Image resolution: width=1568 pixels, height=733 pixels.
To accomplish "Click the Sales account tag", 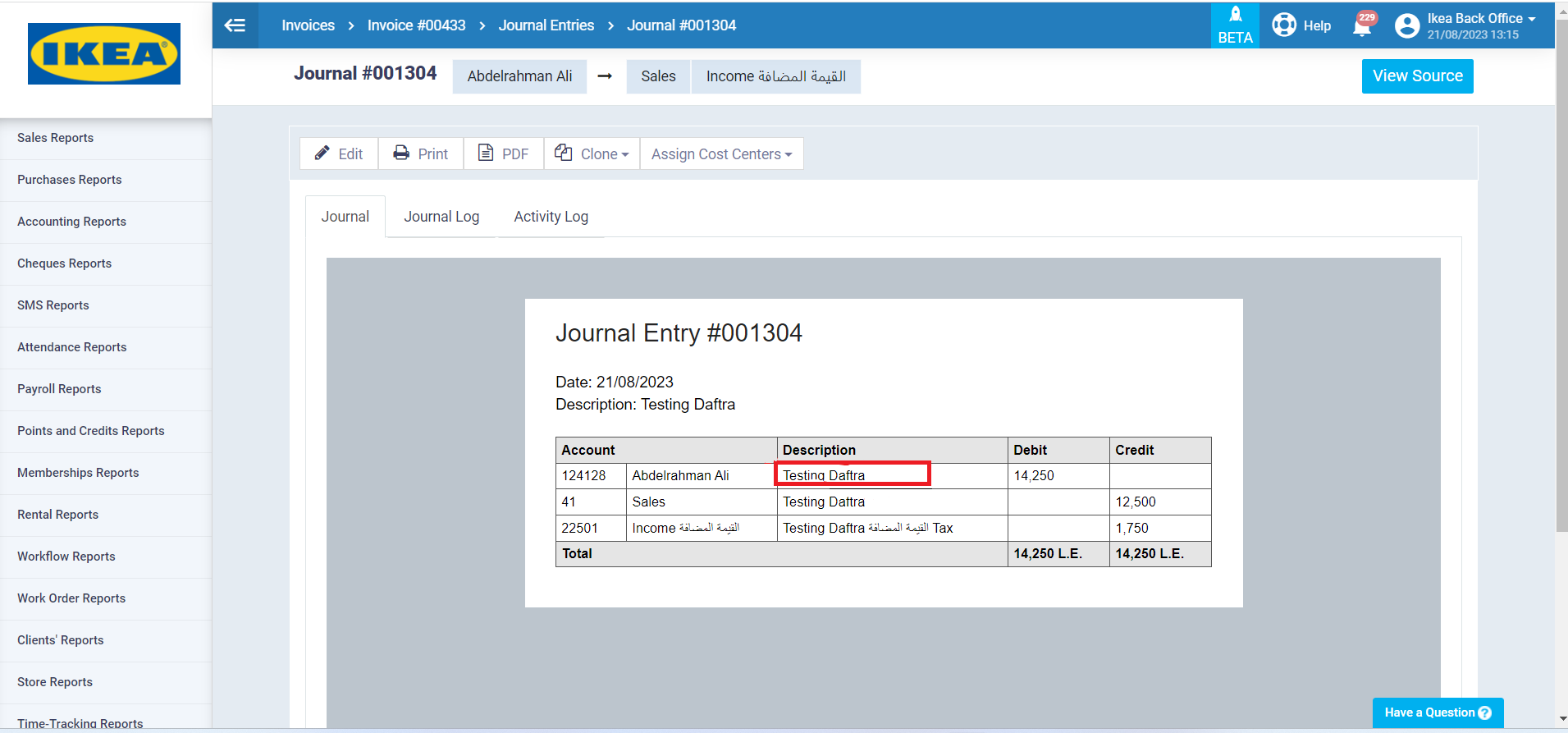I will (x=658, y=76).
